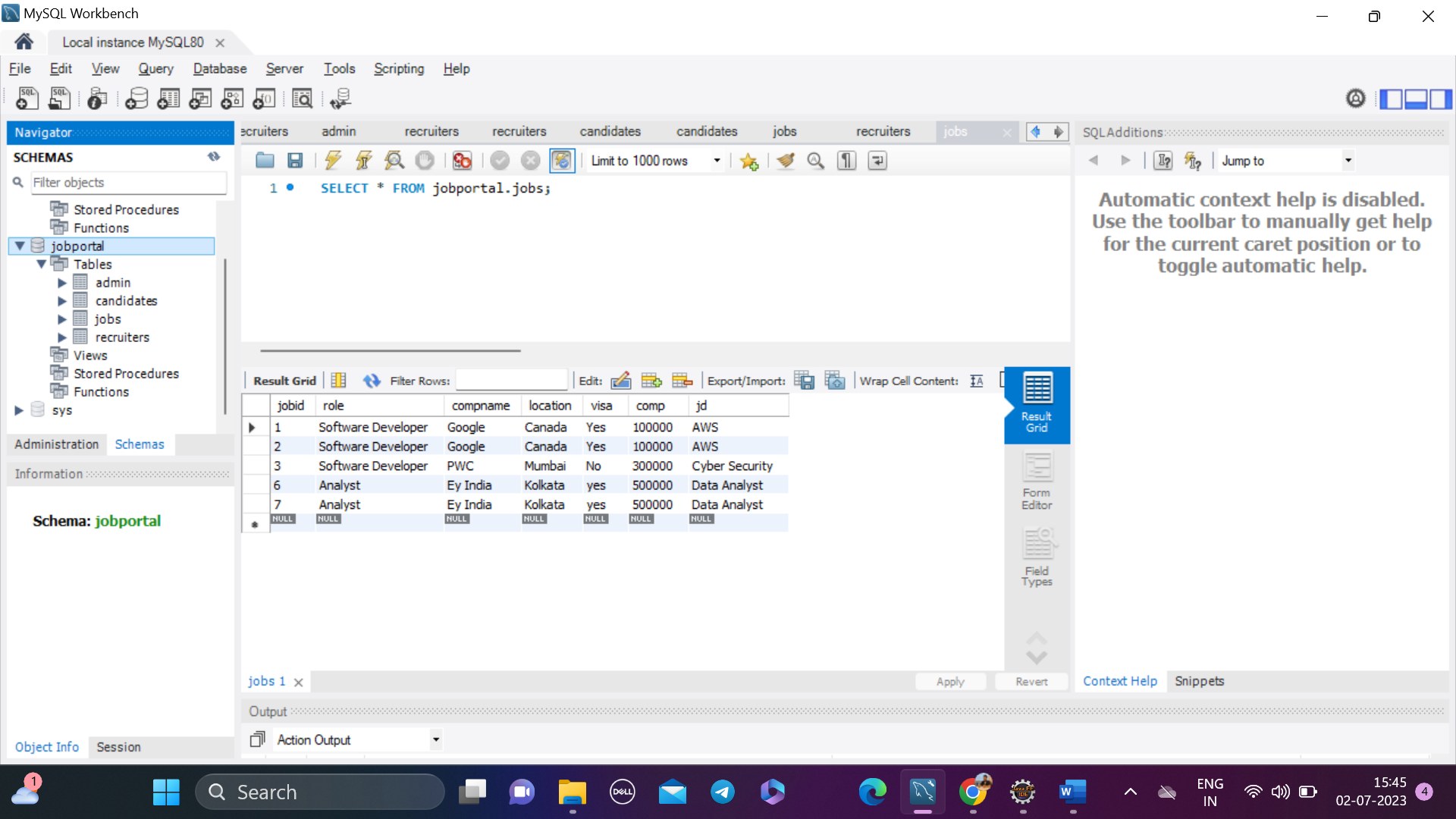Toggle autocommit mode button
Image resolution: width=1456 pixels, height=819 pixels.
(562, 161)
